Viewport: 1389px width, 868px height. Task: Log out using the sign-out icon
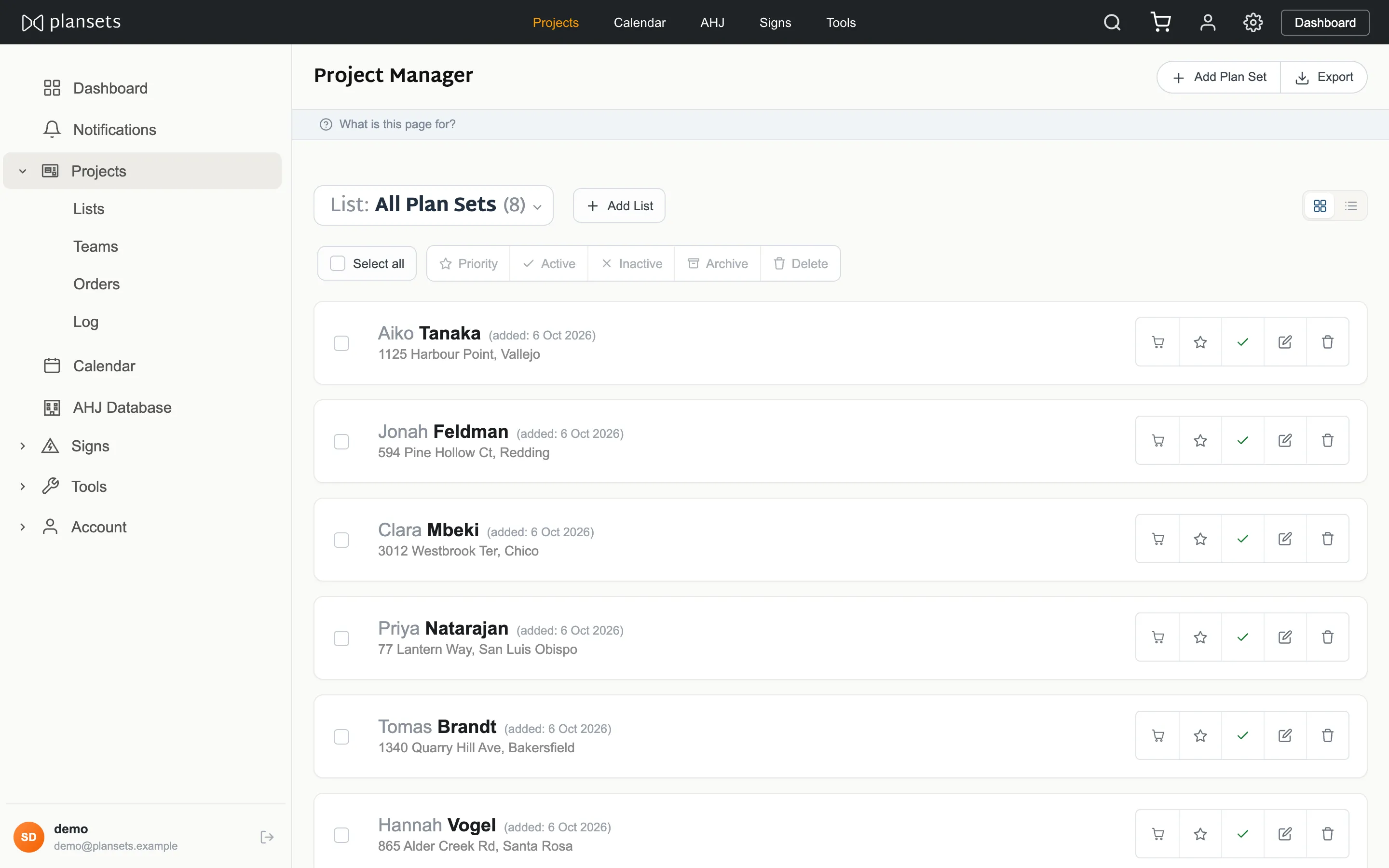coord(267,837)
